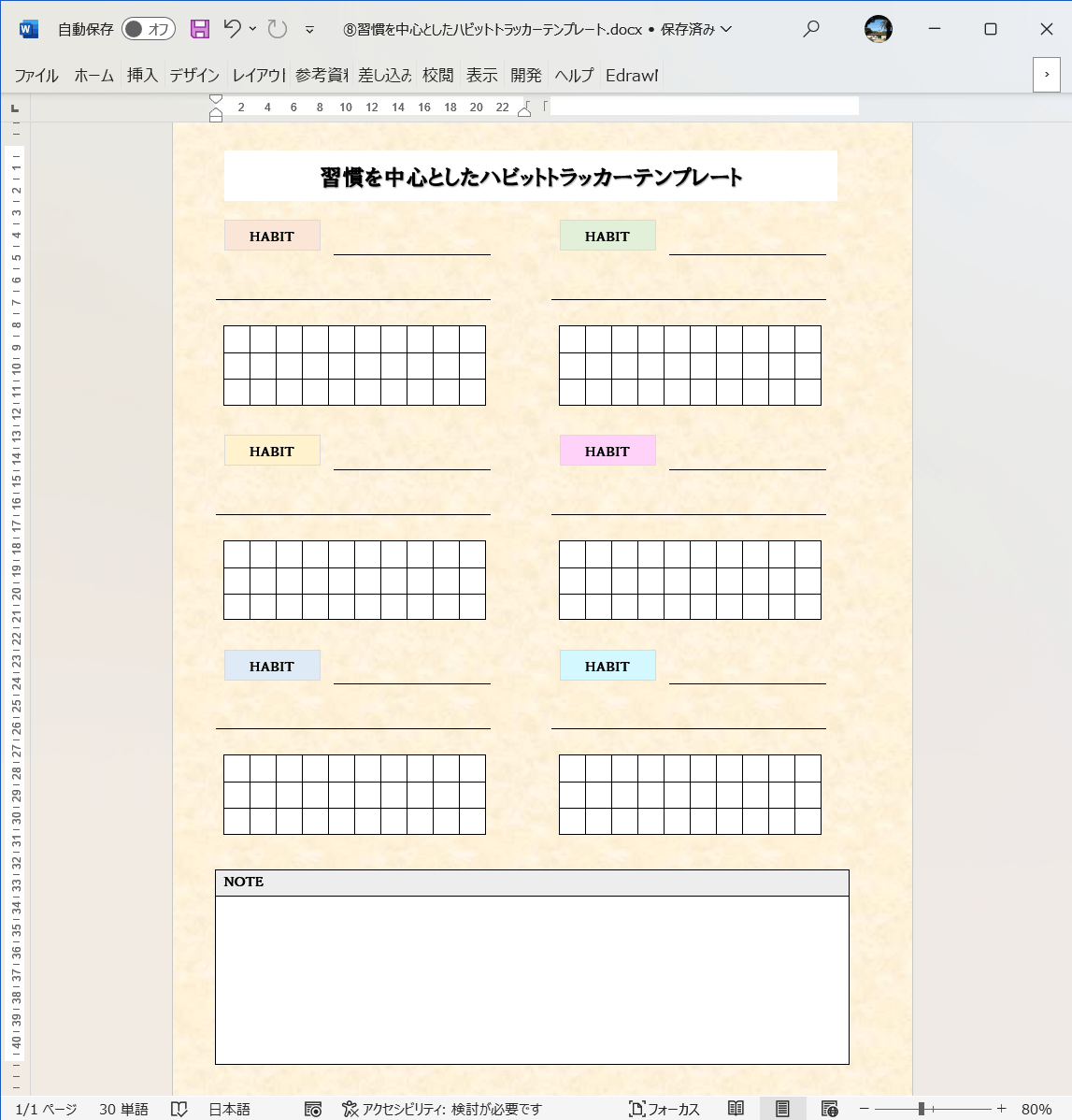Click アクセシビリティ: 検討が必要です indicator
Screen dimensions: 1072x1120
click(444, 1109)
